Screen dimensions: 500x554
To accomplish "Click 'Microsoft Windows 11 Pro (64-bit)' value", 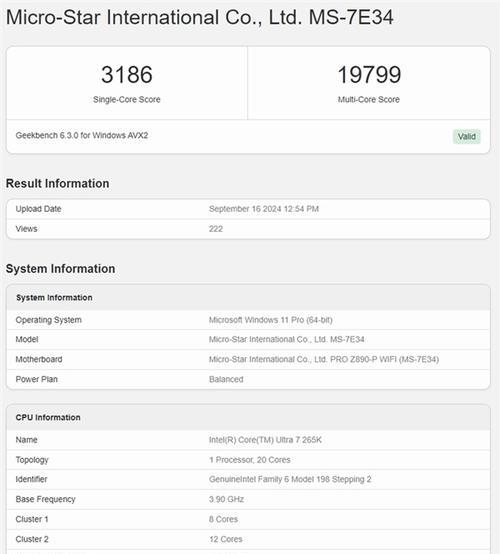I will 270,320.
